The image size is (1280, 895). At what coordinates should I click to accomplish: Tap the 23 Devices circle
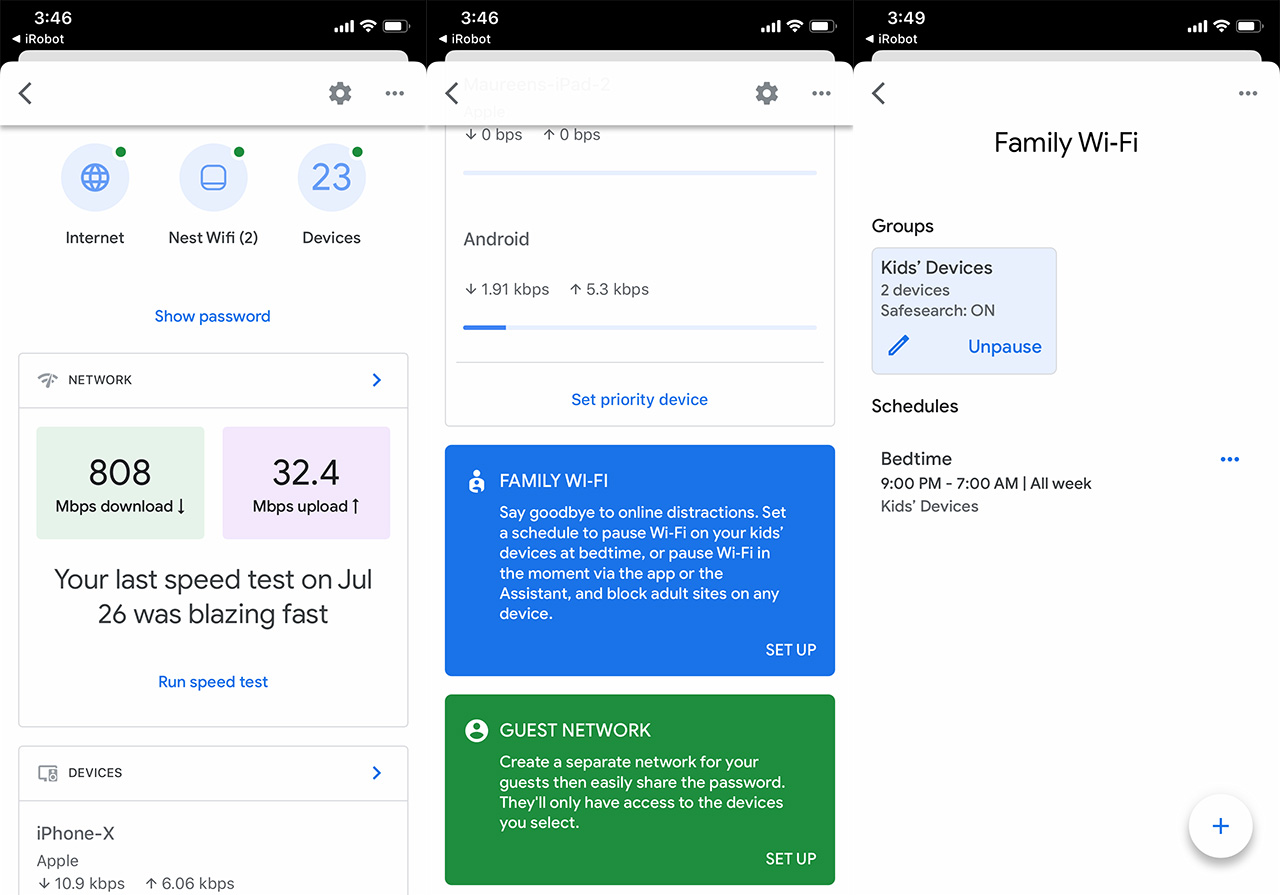coord(331,178)
